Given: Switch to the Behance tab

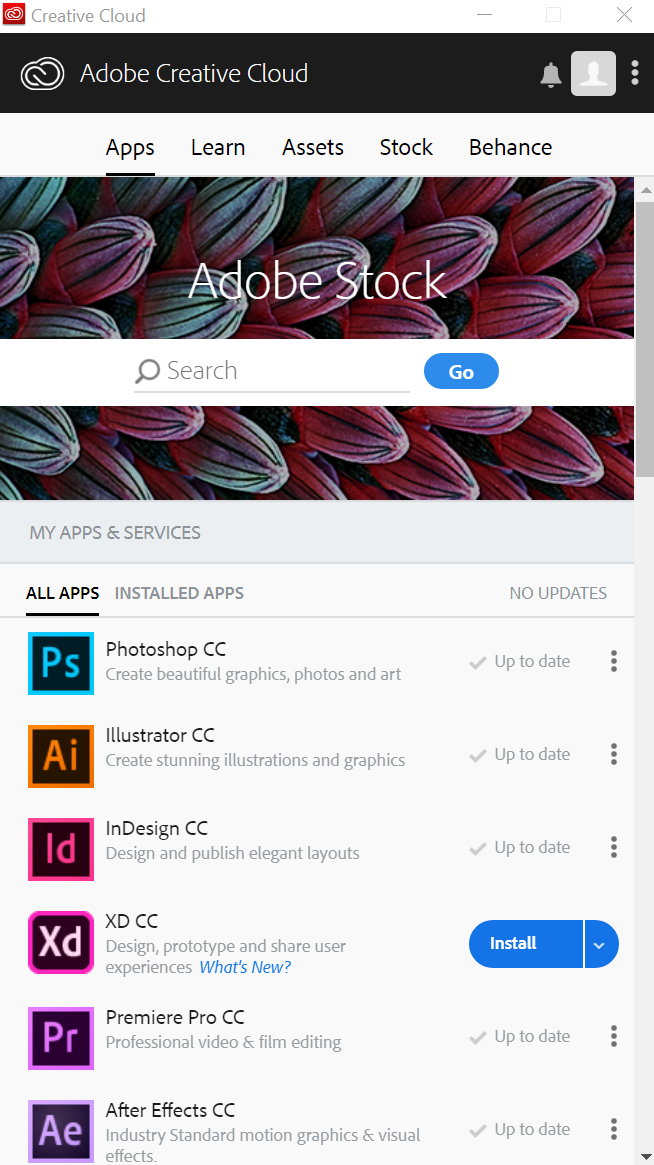Looking at the screenshot, I should coord(511,147).
